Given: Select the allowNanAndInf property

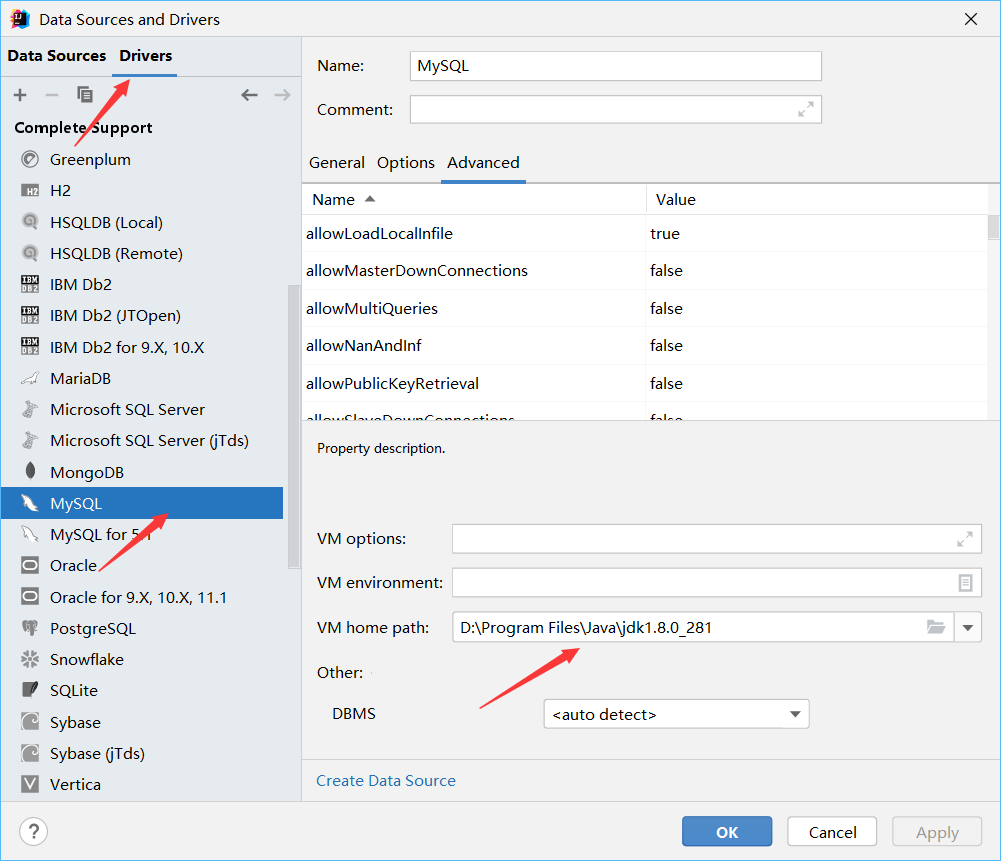Looking at the screenshot, I should point(645,346).
